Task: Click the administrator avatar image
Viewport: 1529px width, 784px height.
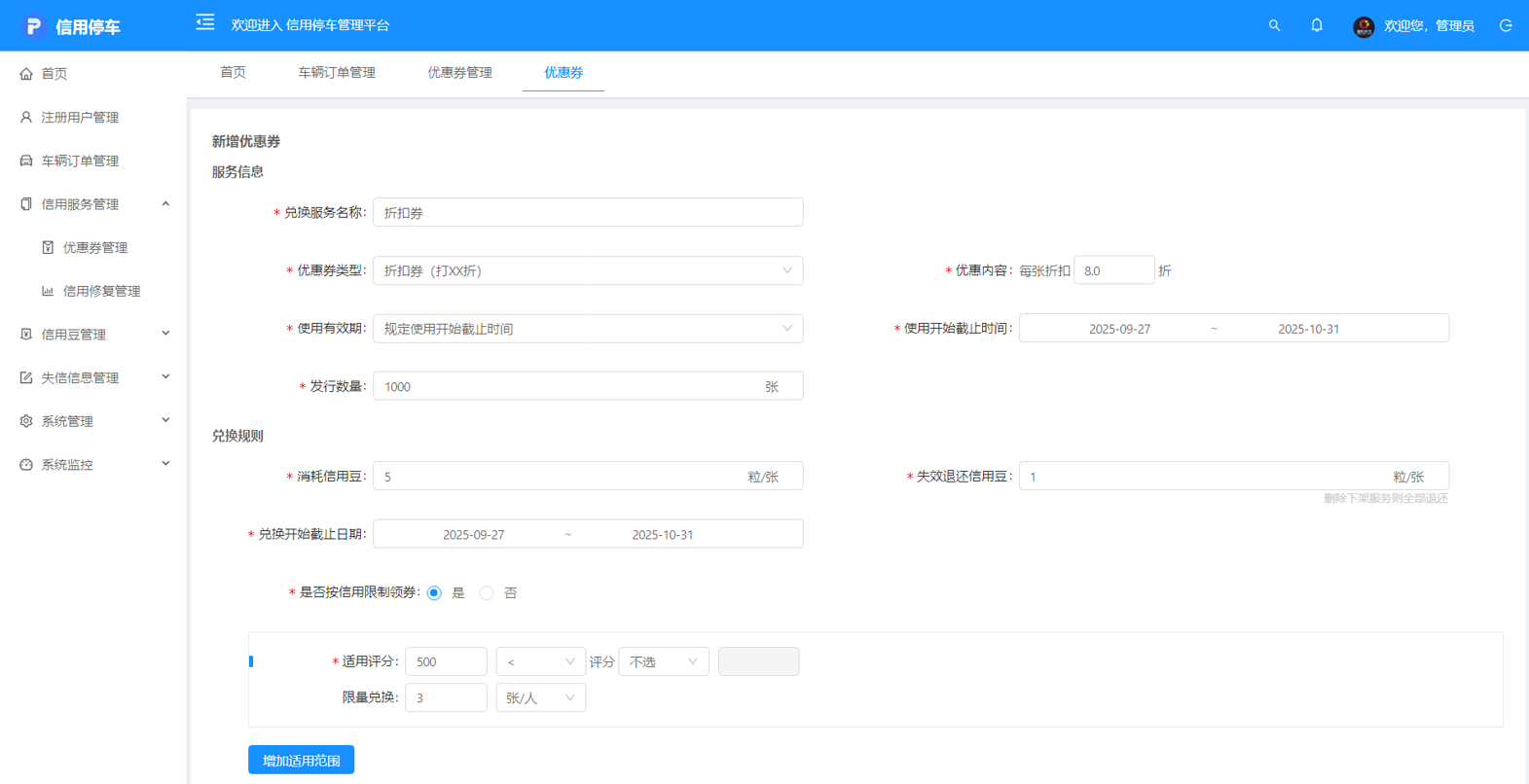Action: click(1364, 26)
